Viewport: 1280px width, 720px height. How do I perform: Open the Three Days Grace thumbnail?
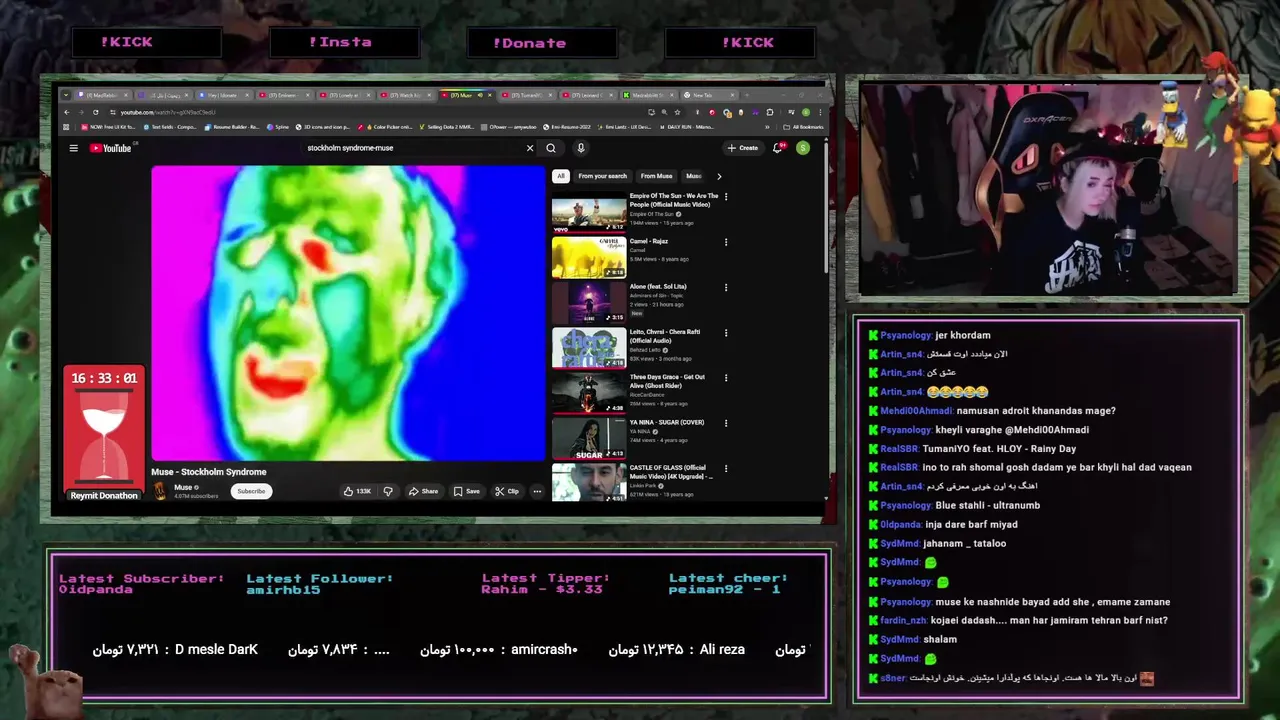tap(589, 393)
